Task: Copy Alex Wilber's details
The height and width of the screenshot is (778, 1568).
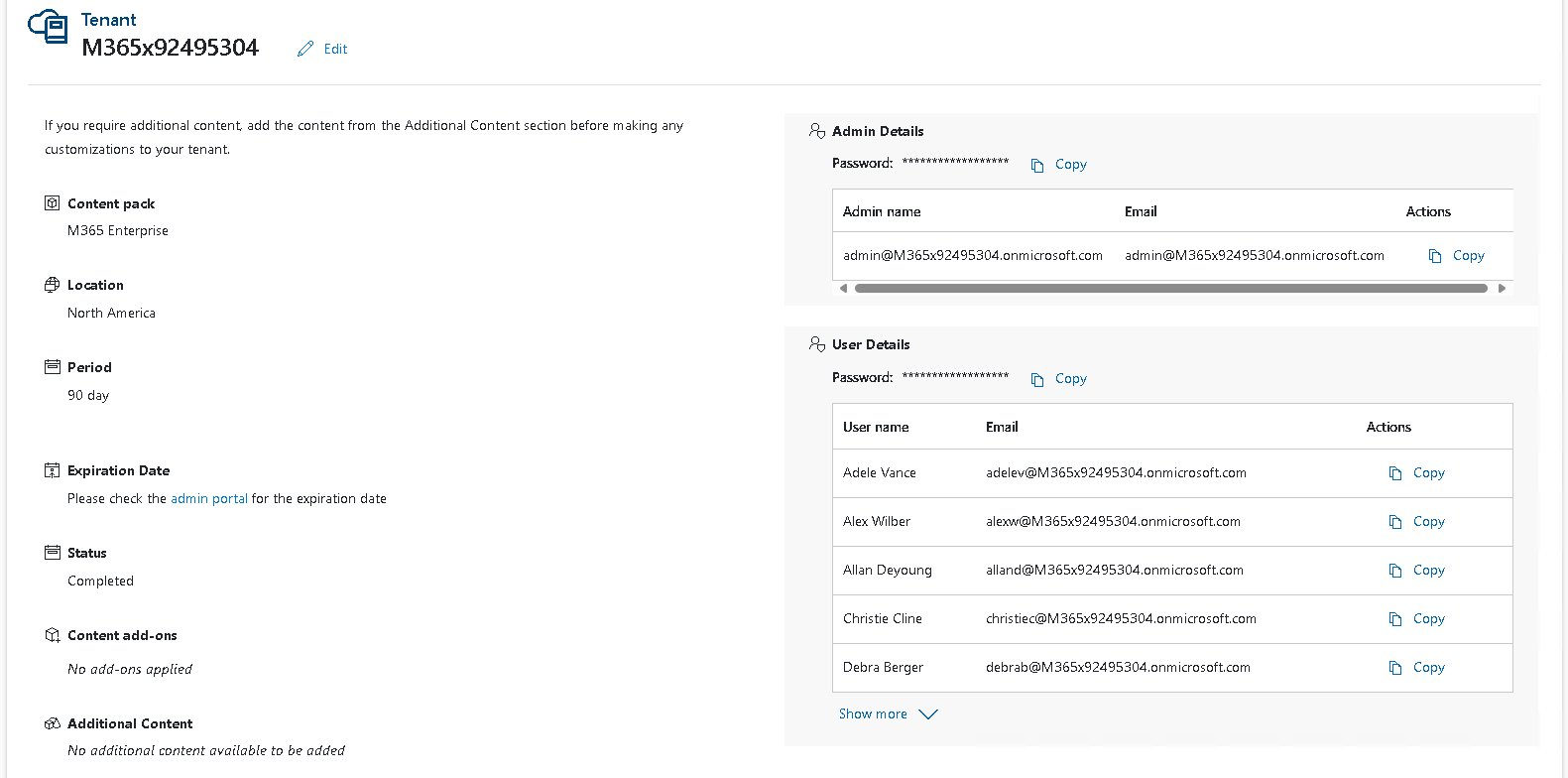Action: tap(1429, 521)
